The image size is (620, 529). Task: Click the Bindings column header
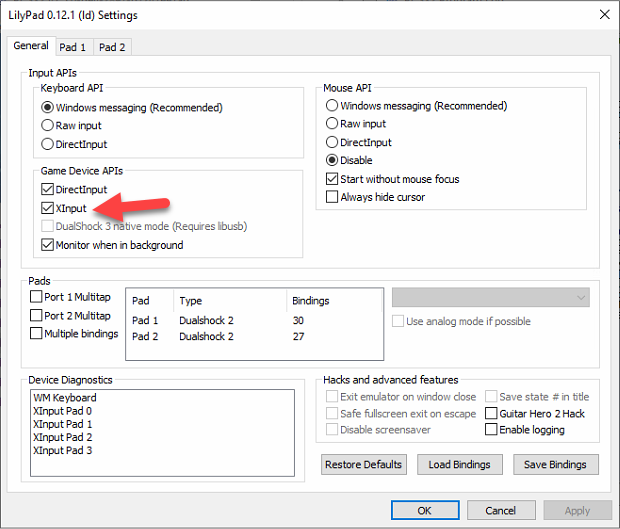pos(334,301)
